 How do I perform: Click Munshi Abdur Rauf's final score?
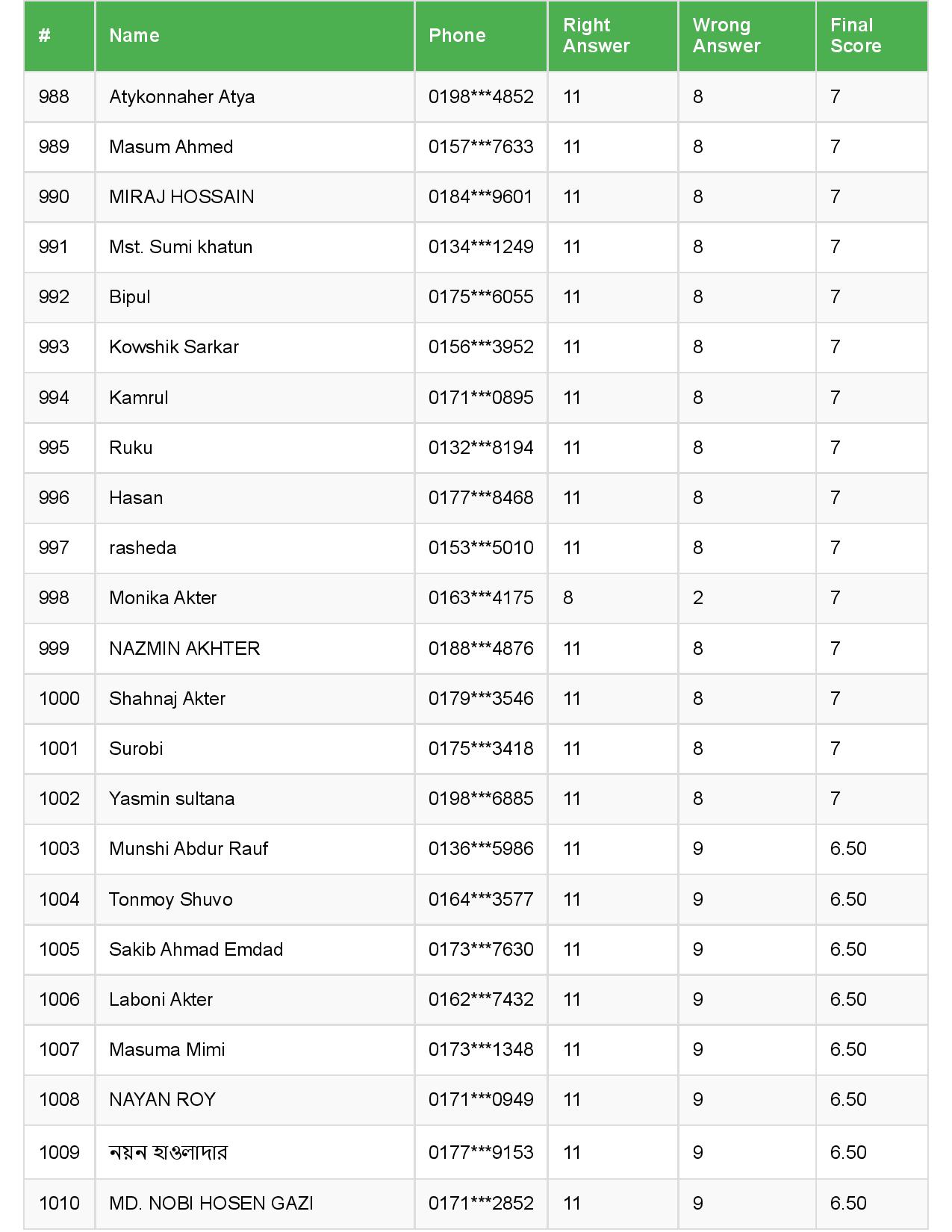pyautogui.click(x=848, y=849)
